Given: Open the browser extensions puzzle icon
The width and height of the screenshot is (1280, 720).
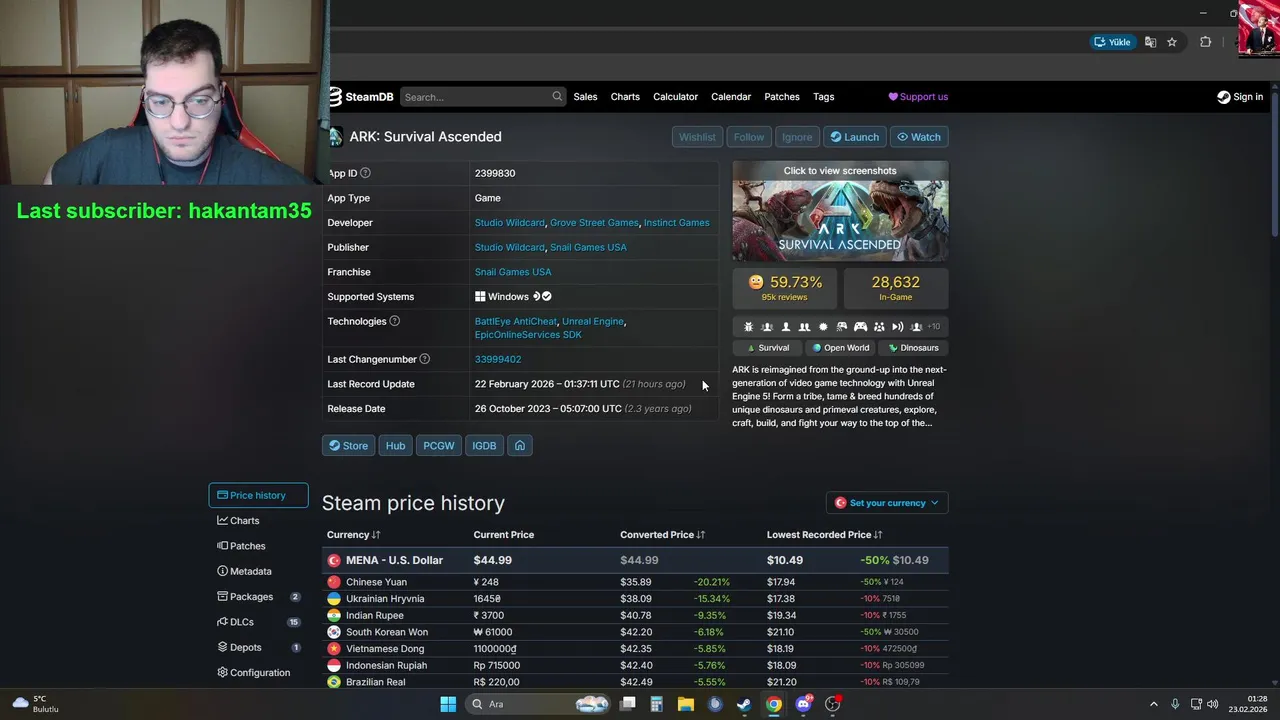Looking at the screenshot, I should click(x=1206, y=42).
